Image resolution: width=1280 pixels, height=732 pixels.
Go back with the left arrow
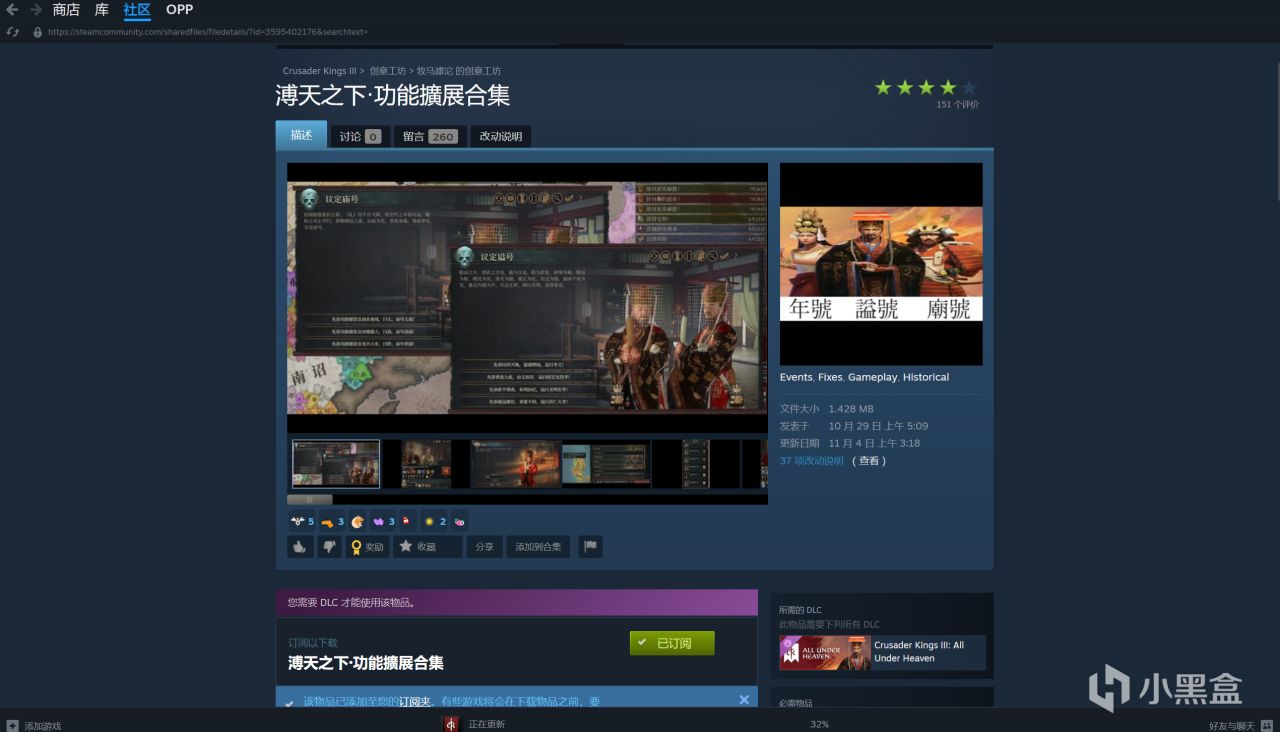[x=12, y=10]
